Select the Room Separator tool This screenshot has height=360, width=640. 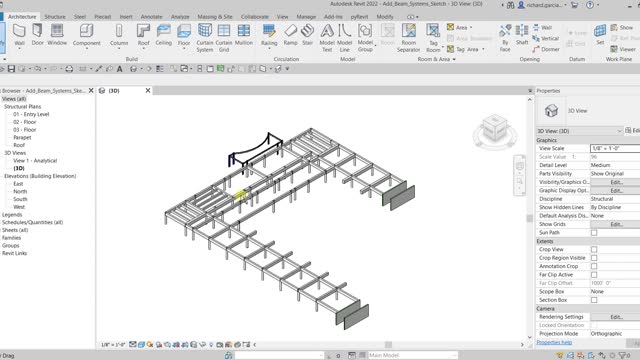point(408,38)
